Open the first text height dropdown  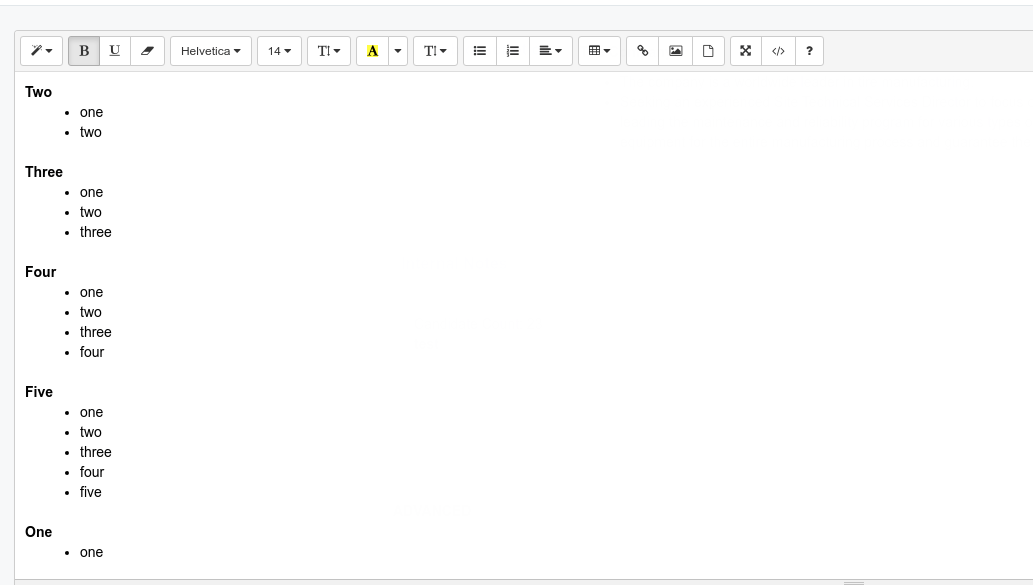pos(329,51)
